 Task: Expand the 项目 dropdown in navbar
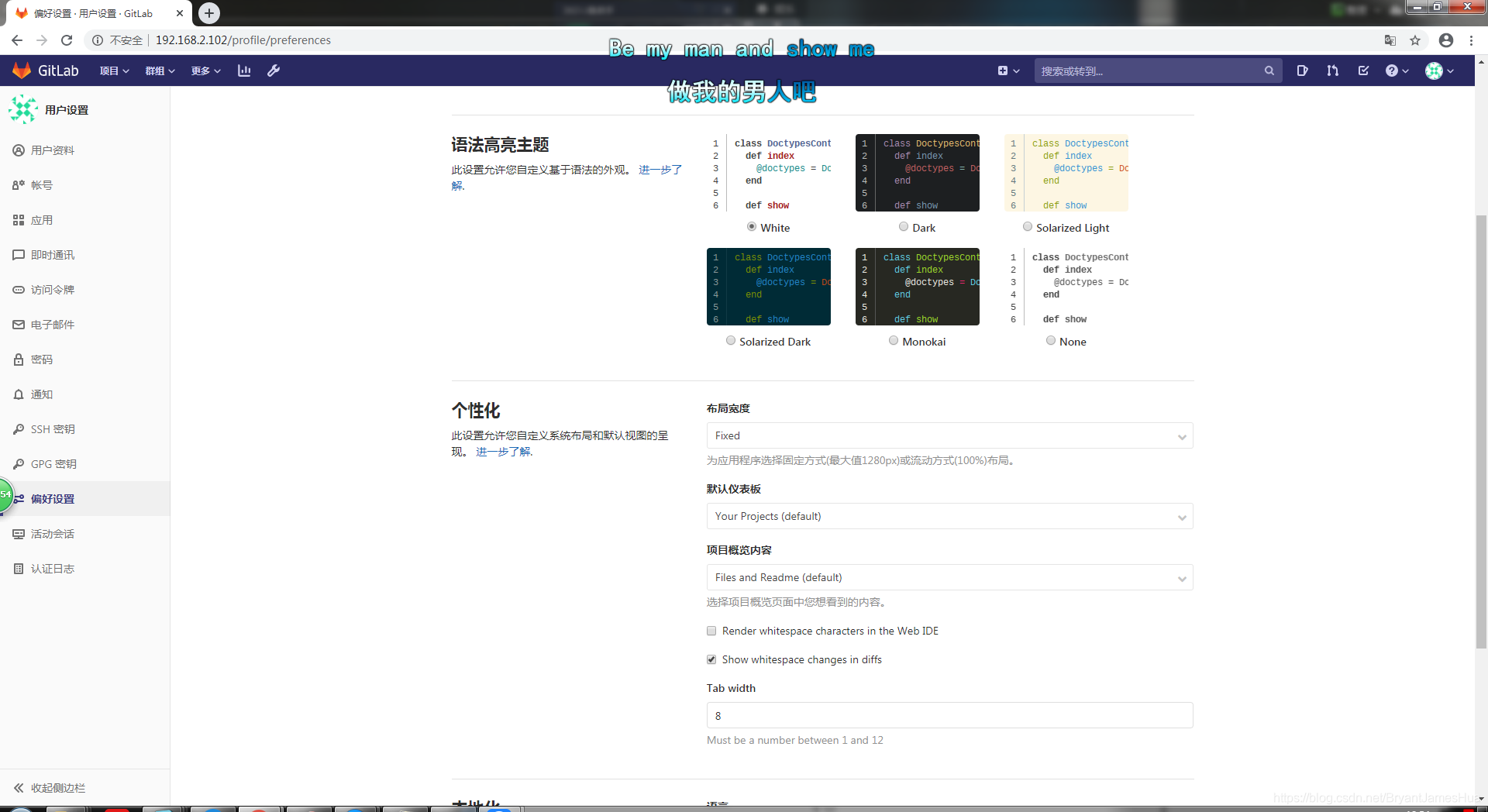[x=114, y=71]
